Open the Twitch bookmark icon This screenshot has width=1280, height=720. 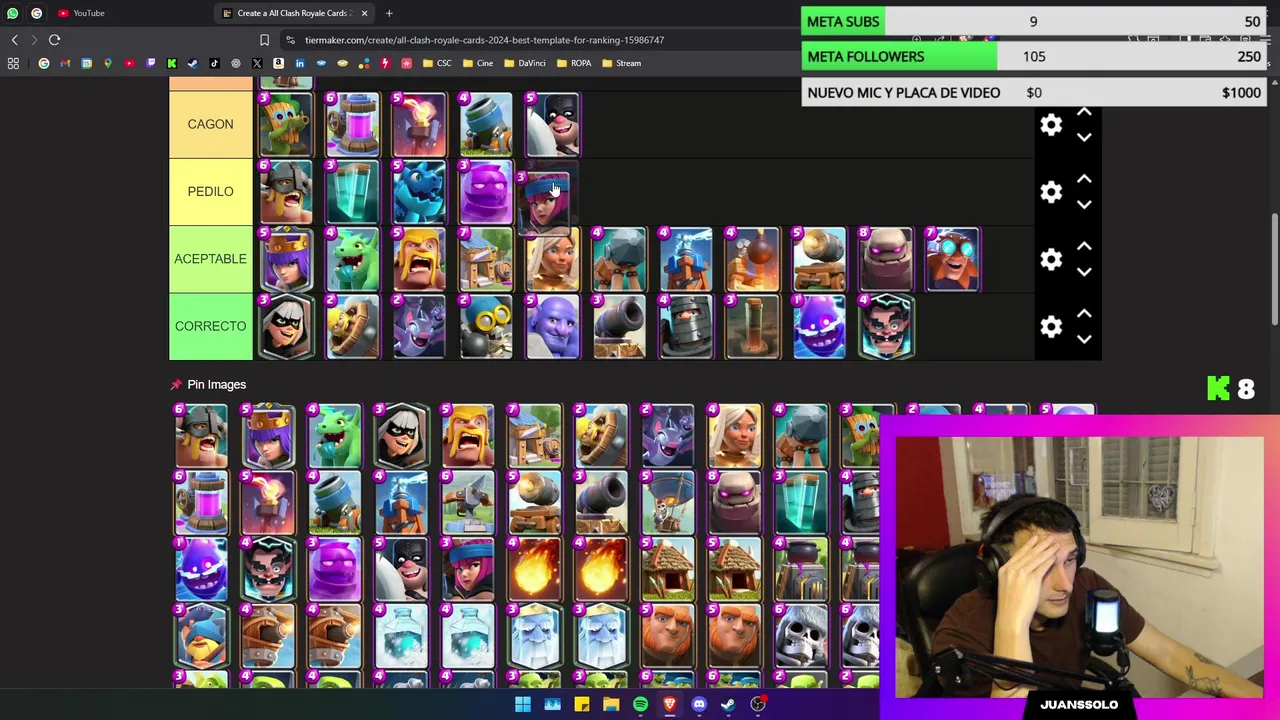pos(151,63)
